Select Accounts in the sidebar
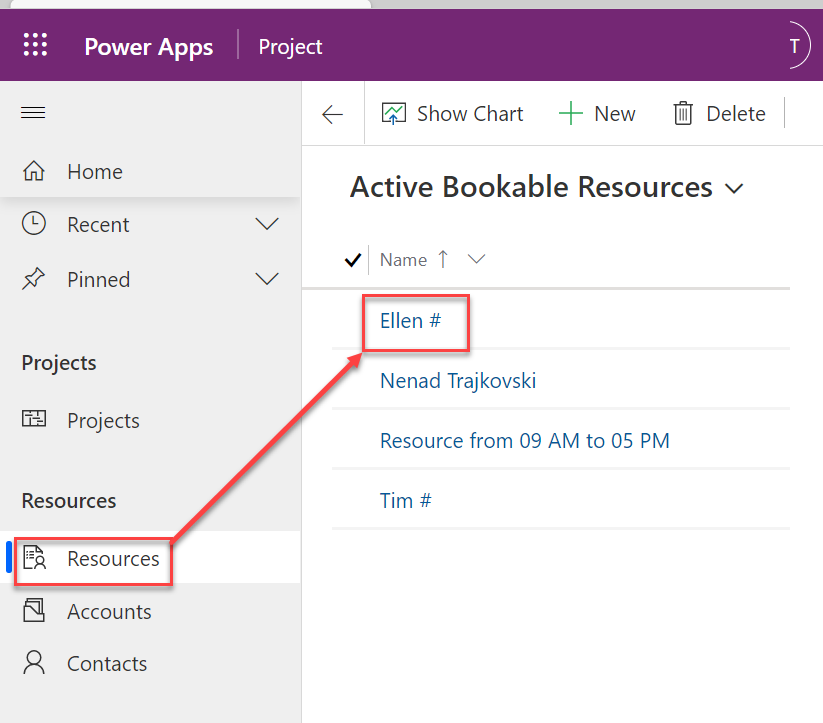The width and height of the screenshot is (823, 723). (108, 612)
